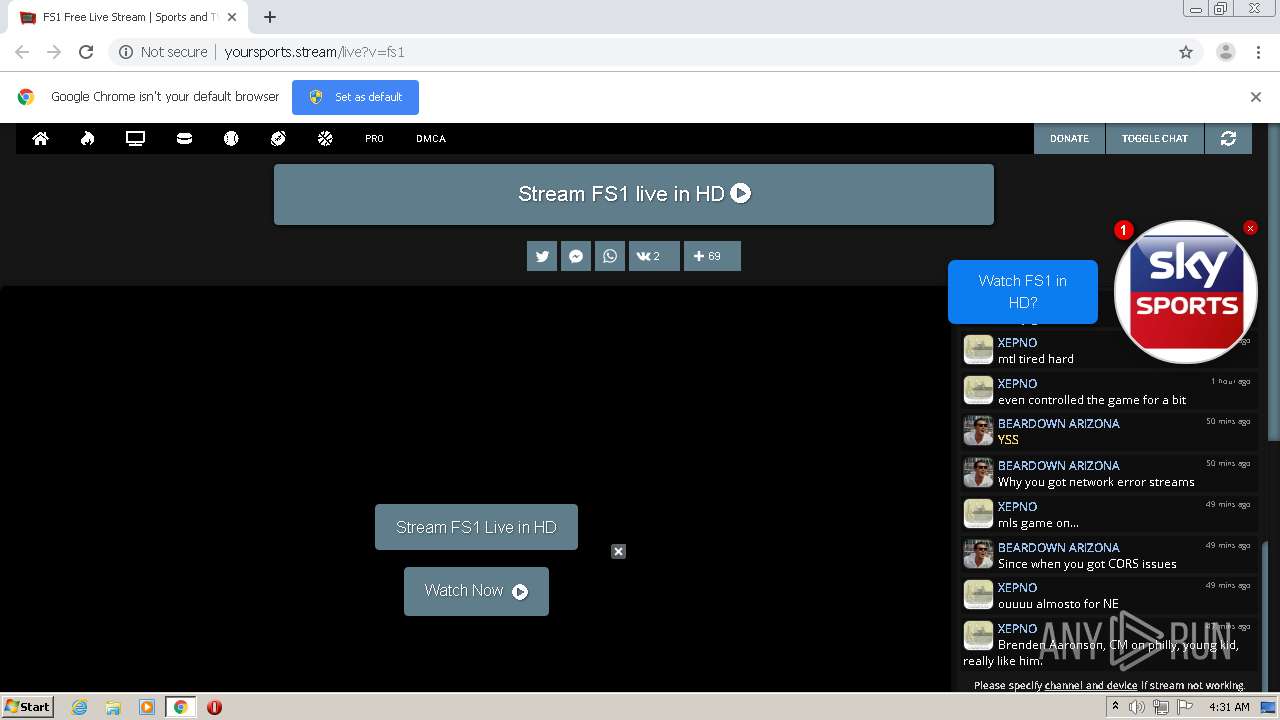This screenshot has height=720, width=1280.
Task: Go to the home page icon
Action: pos(40,139)
